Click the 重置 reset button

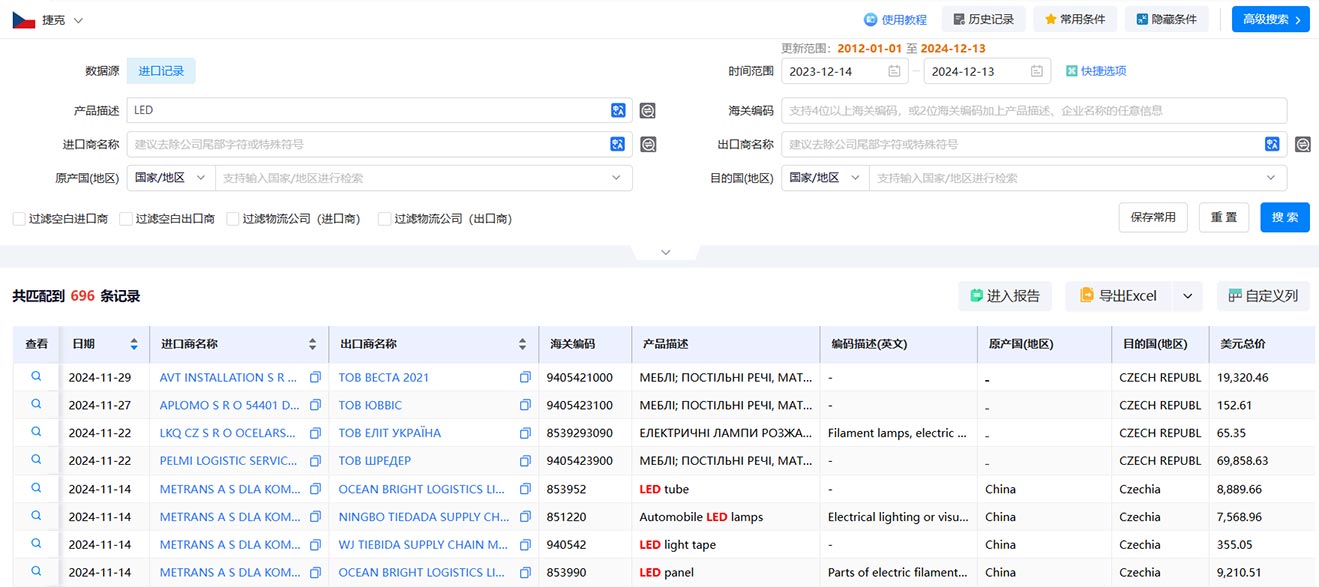1224,217
